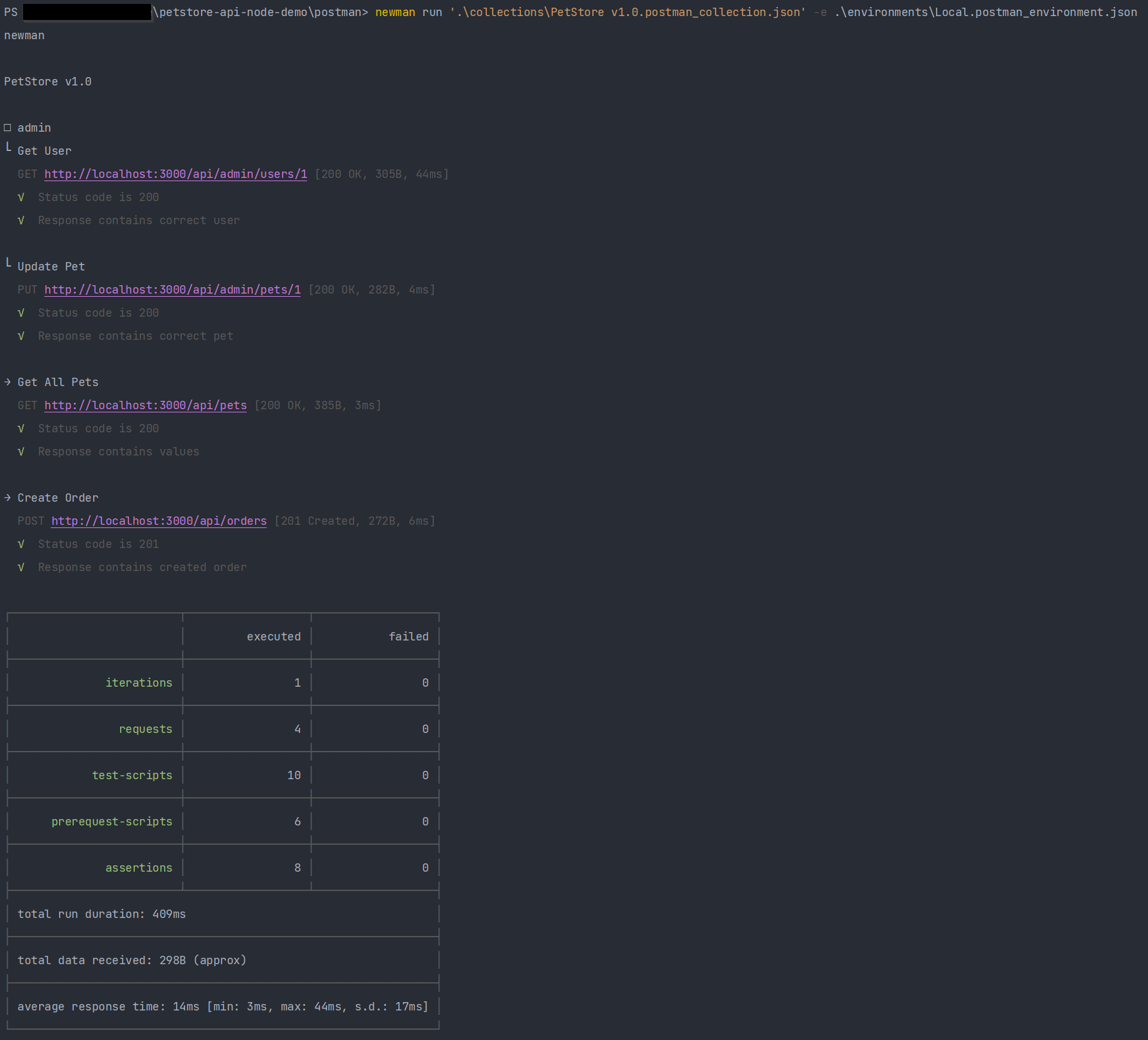Viewport: 1148px width, 1040px height.
Task: Click the 'Create Order' request name
Action: coord(58,498)
